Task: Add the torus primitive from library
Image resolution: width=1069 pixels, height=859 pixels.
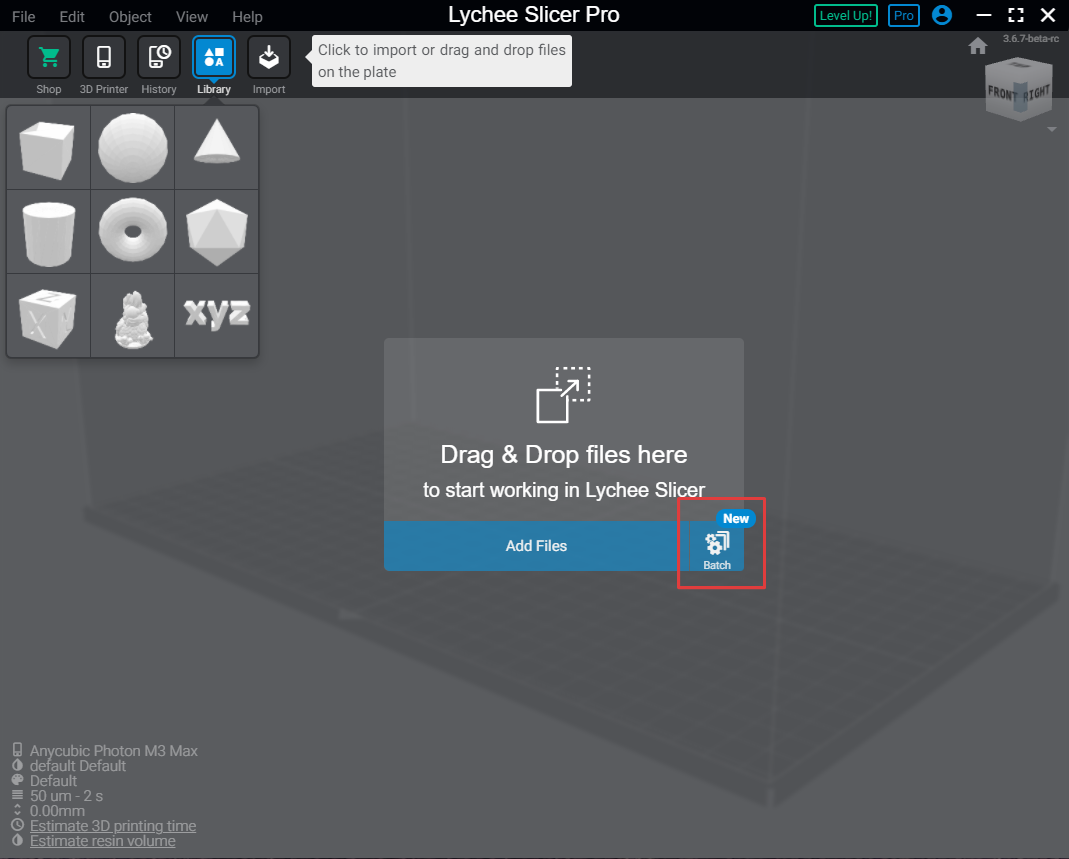Action: click(132, 232)
